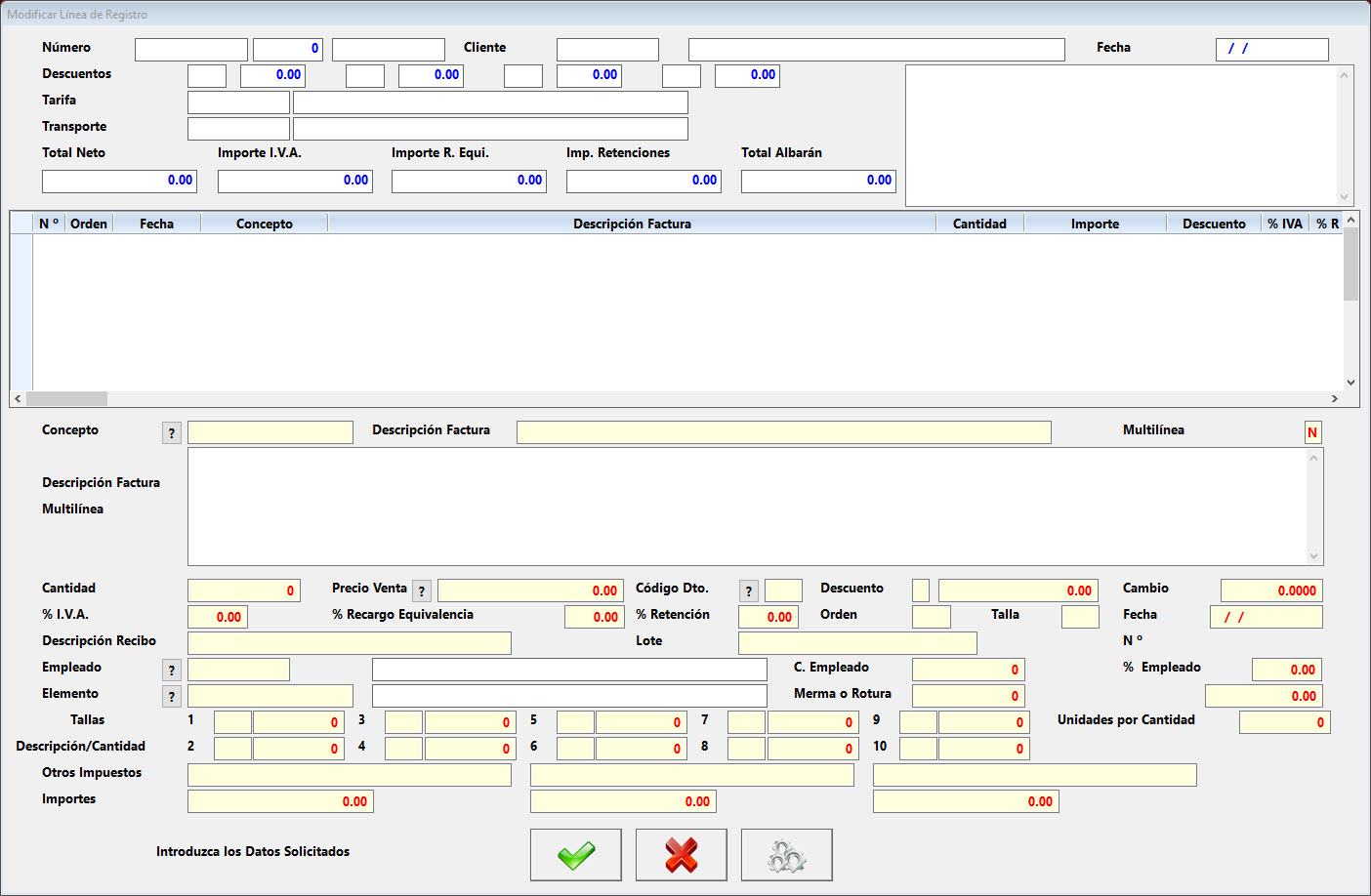Click the Cantidad column header

click(x=979, y=224)
